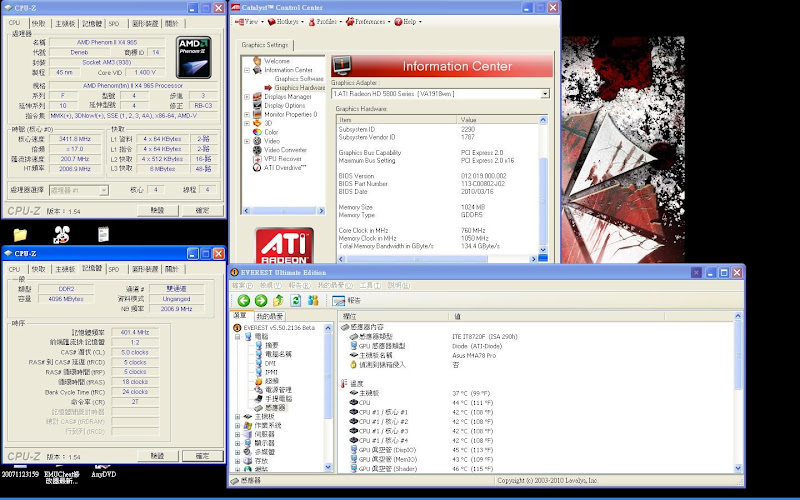Click the Graphics Settings tab
The image size is (800, 500).
coord(264,45)
